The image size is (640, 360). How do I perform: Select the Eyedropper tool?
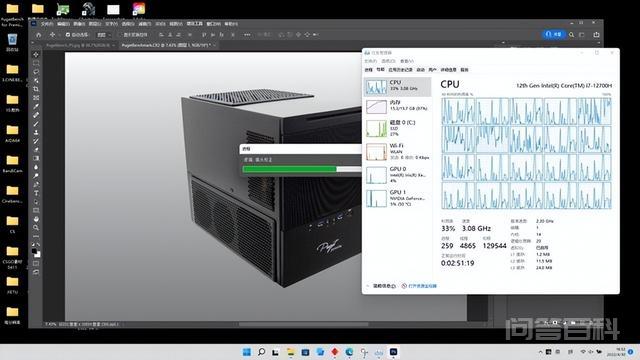[x=36, y=107]
